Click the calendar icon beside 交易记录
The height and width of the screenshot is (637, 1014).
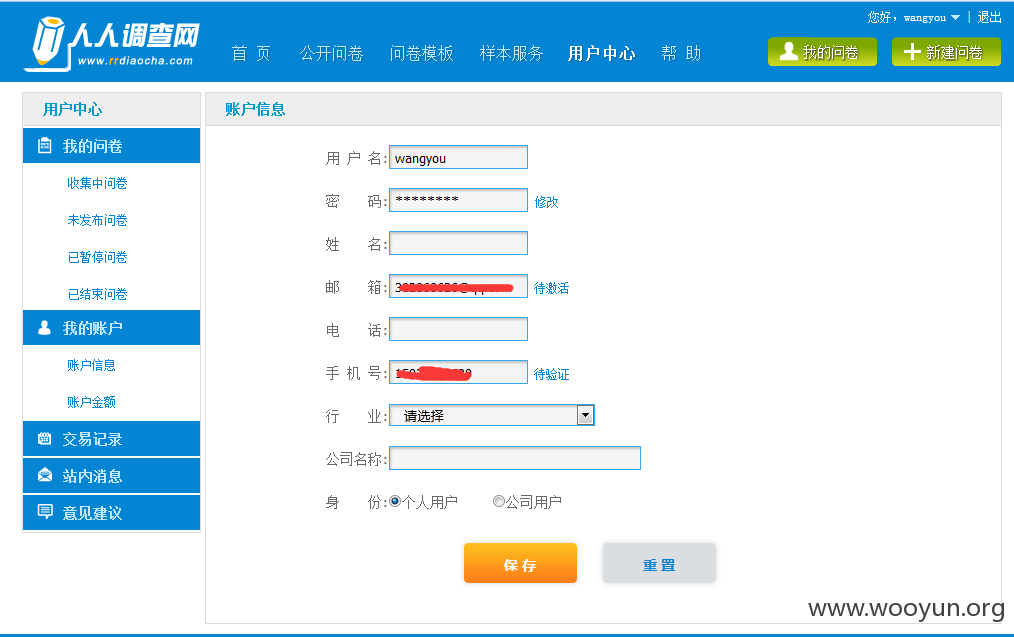45,438
